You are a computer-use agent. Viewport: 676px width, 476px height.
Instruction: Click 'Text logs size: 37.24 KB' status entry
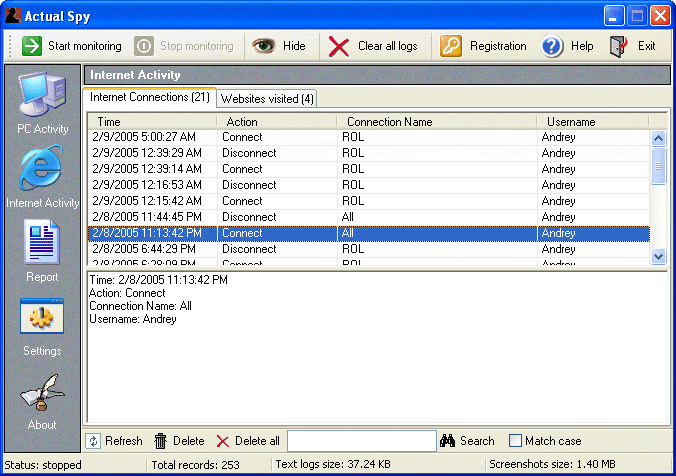pos(333,464)
